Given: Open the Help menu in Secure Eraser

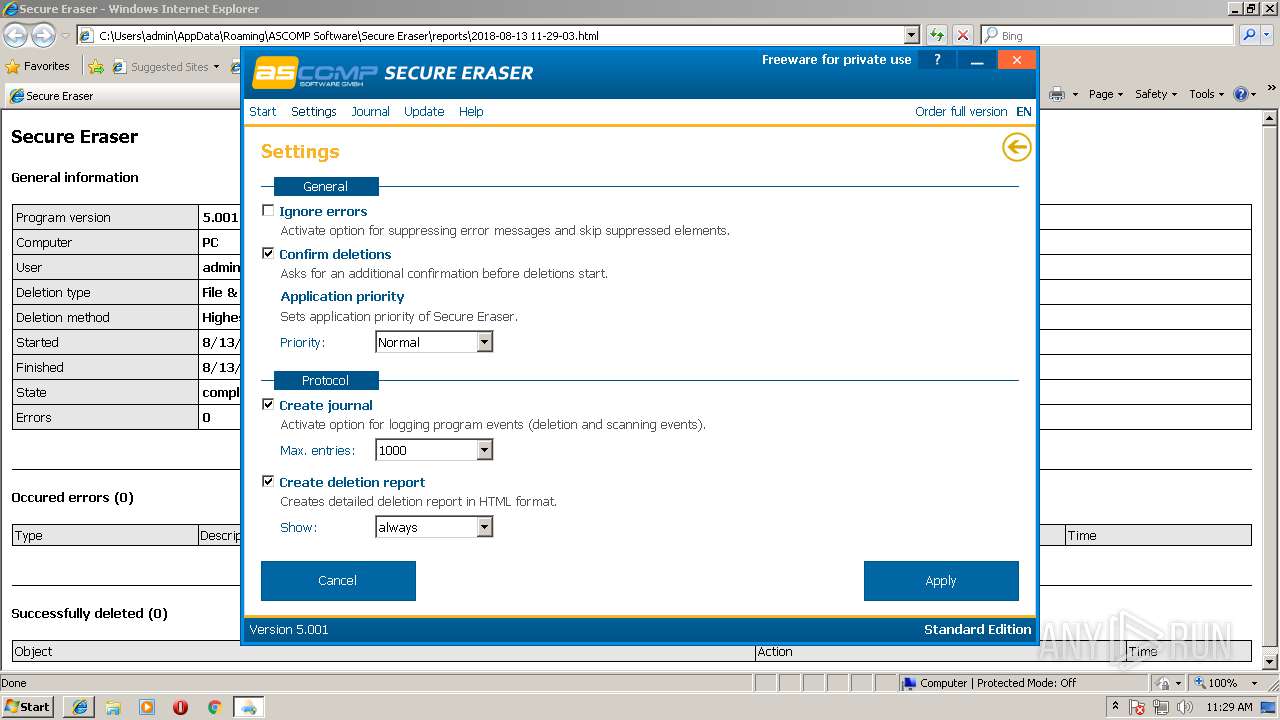Looking at the screenshot, I should (471, 111).
